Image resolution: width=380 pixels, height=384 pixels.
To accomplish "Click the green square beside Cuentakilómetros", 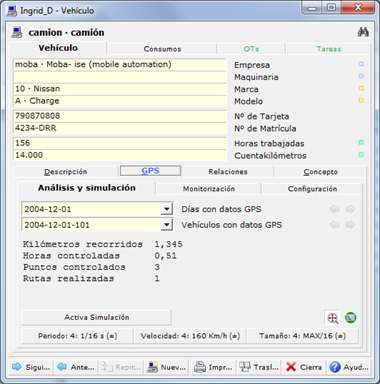I will pyautogui.click(x=361, y=155).
